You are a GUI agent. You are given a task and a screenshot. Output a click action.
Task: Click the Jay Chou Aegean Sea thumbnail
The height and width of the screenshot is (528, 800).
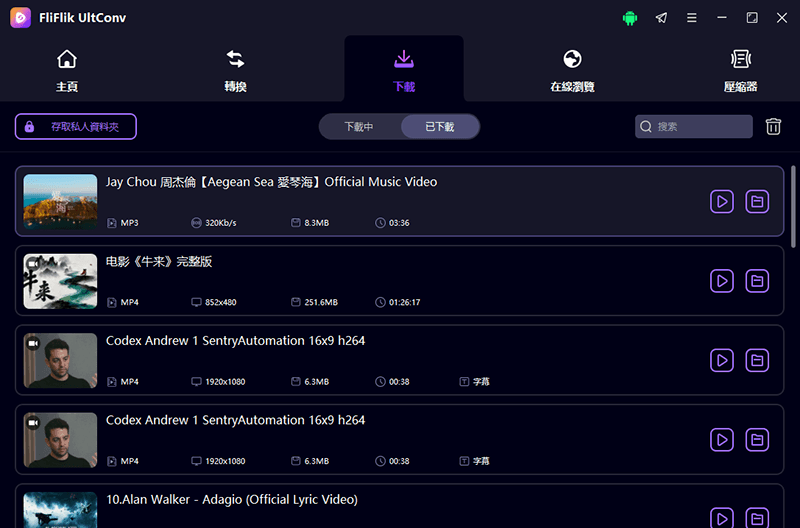60,202
